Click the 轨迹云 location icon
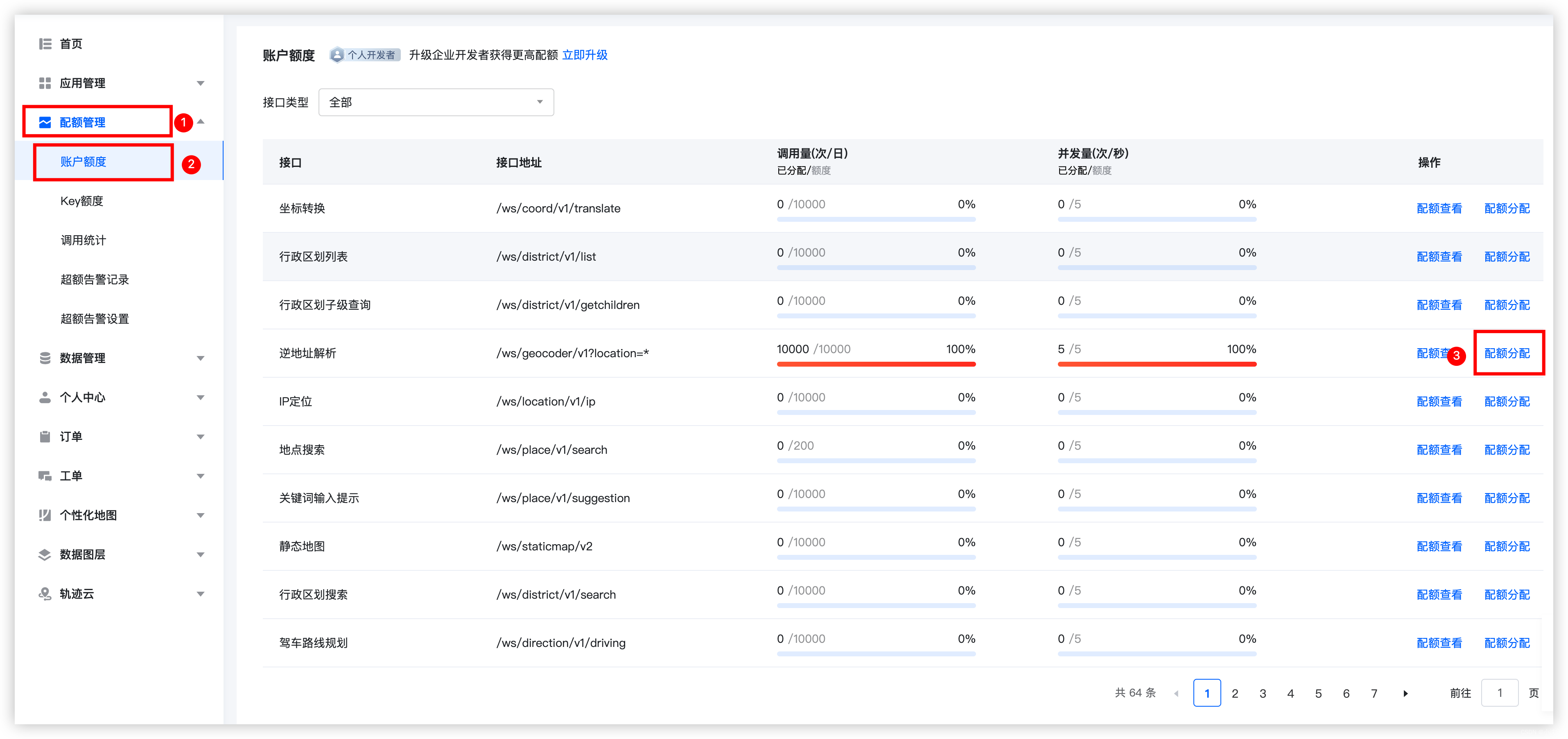 point(45,594)
